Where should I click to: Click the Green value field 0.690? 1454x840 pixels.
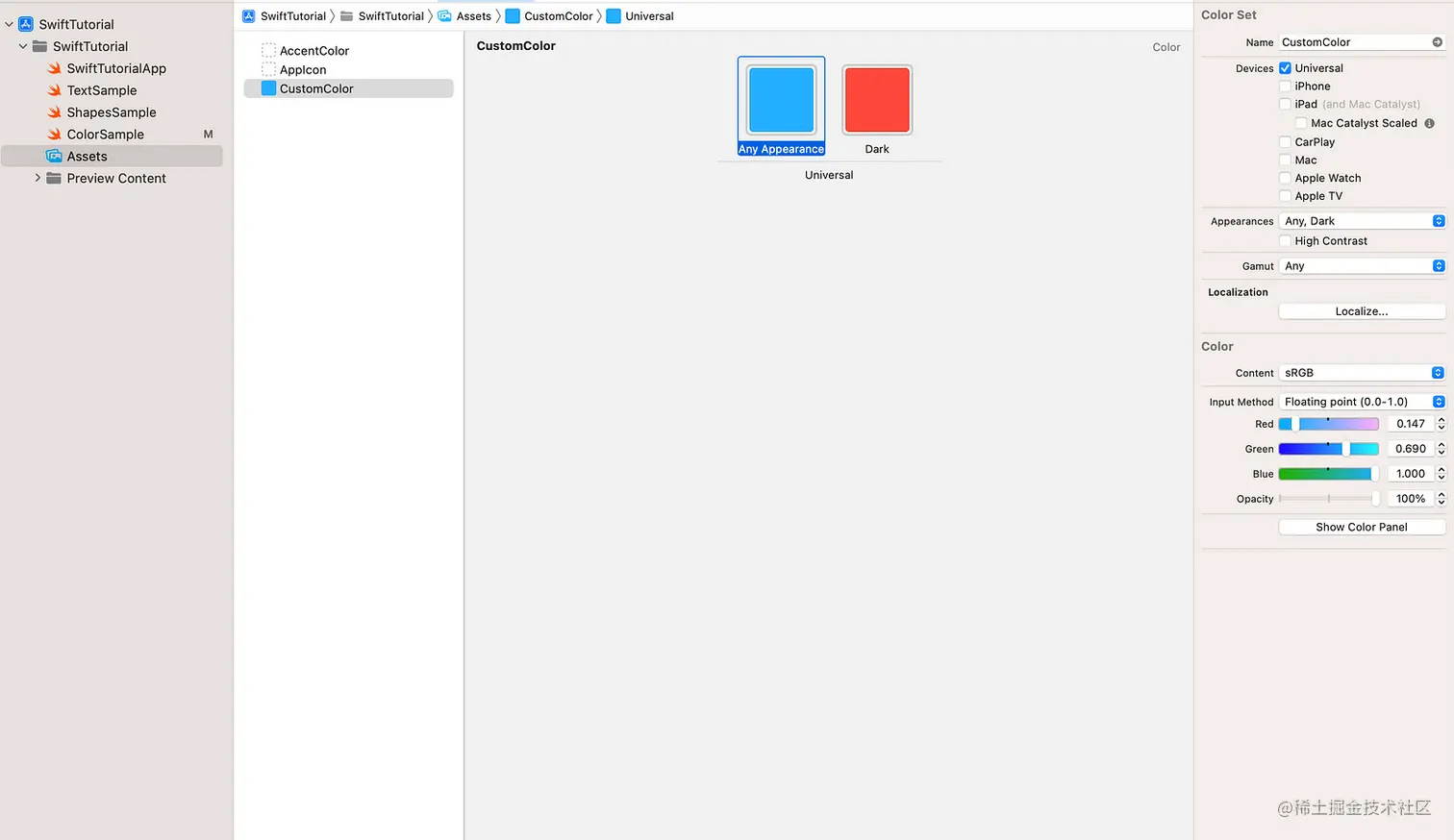click(1411, 449)
